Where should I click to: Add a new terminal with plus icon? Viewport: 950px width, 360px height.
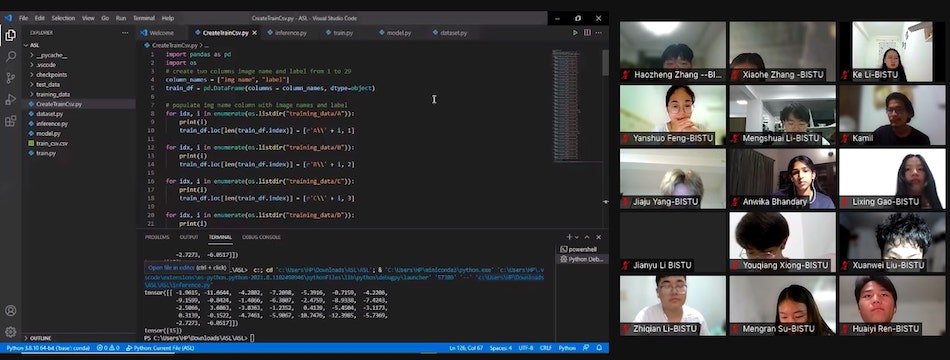click(569, 237)
